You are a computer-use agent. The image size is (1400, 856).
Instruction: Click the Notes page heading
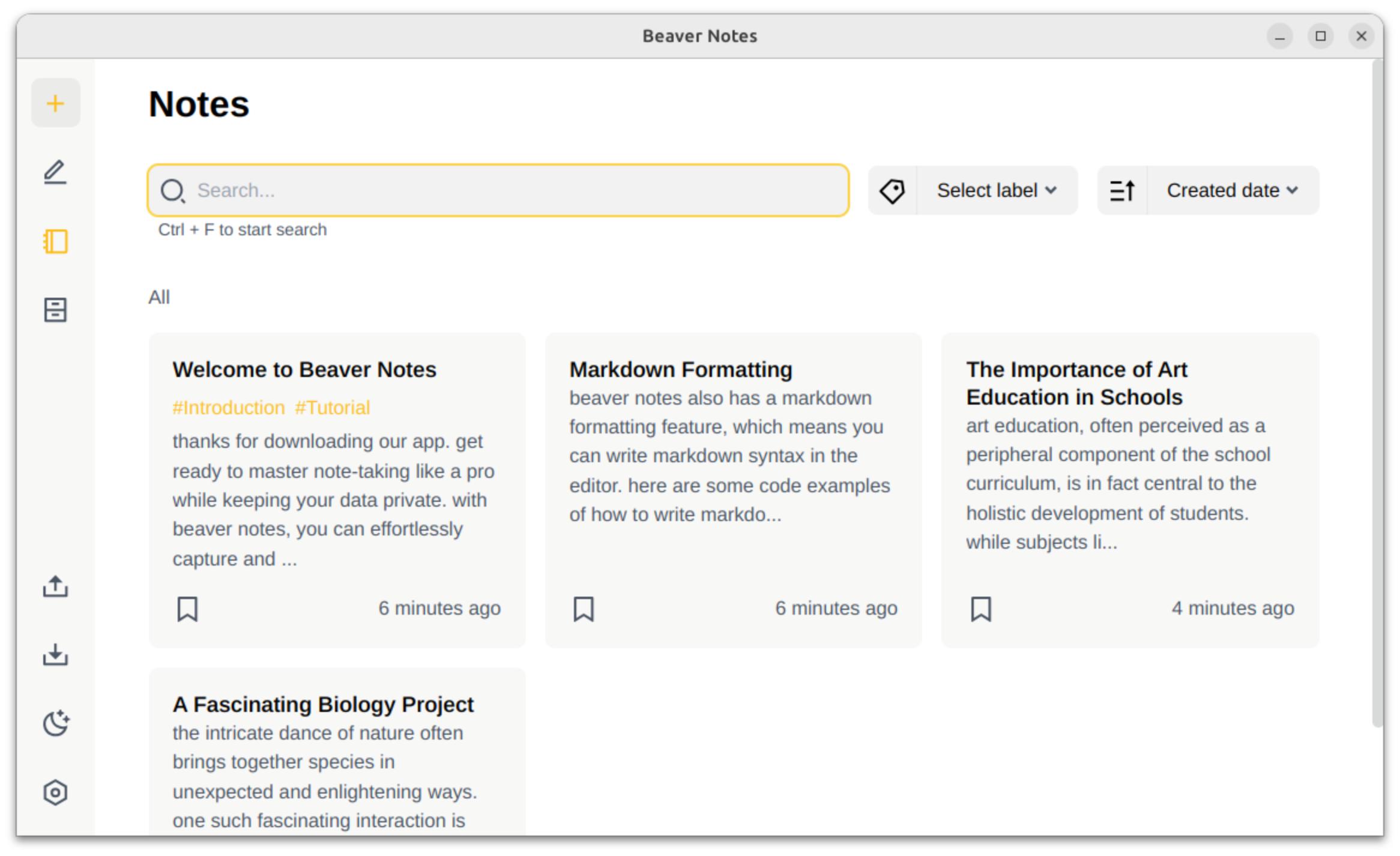(x=199, y=104)
